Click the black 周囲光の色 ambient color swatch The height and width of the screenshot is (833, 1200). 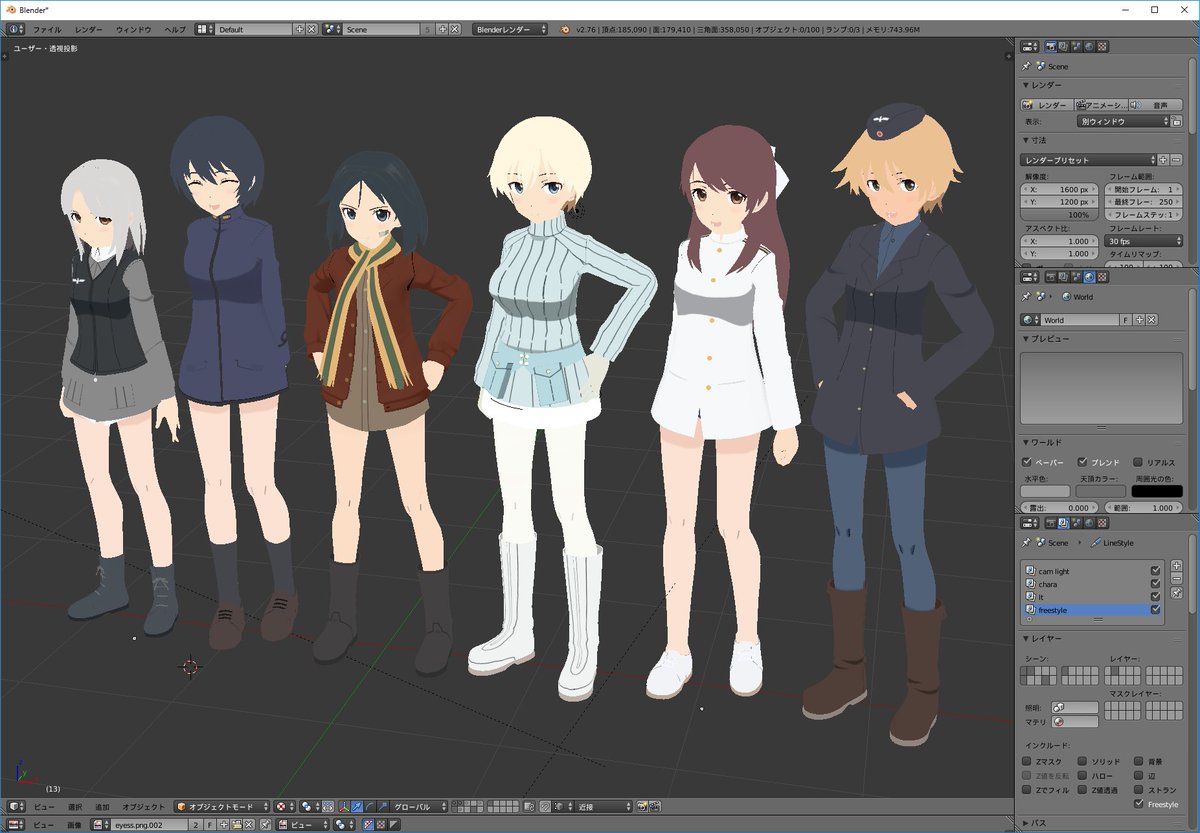pos(1157,491)
